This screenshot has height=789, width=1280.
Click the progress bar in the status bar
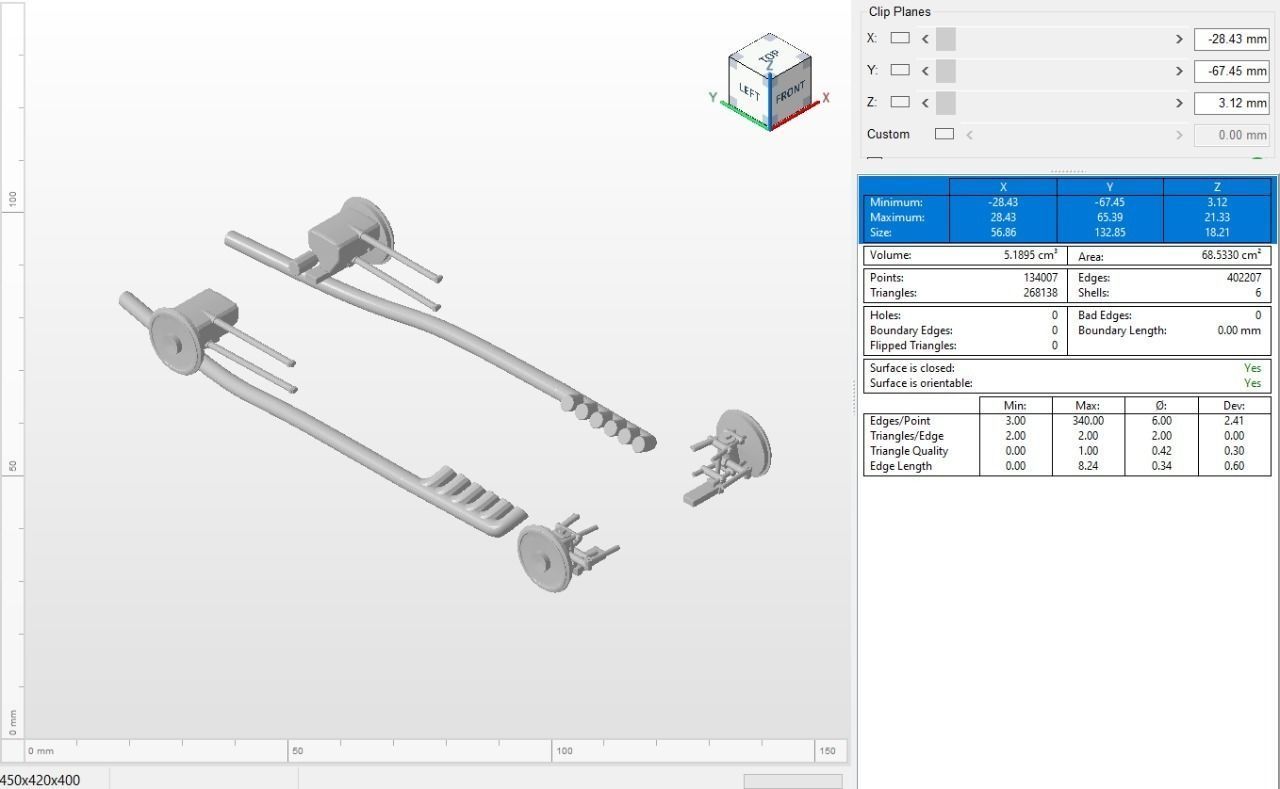[793, 781]
